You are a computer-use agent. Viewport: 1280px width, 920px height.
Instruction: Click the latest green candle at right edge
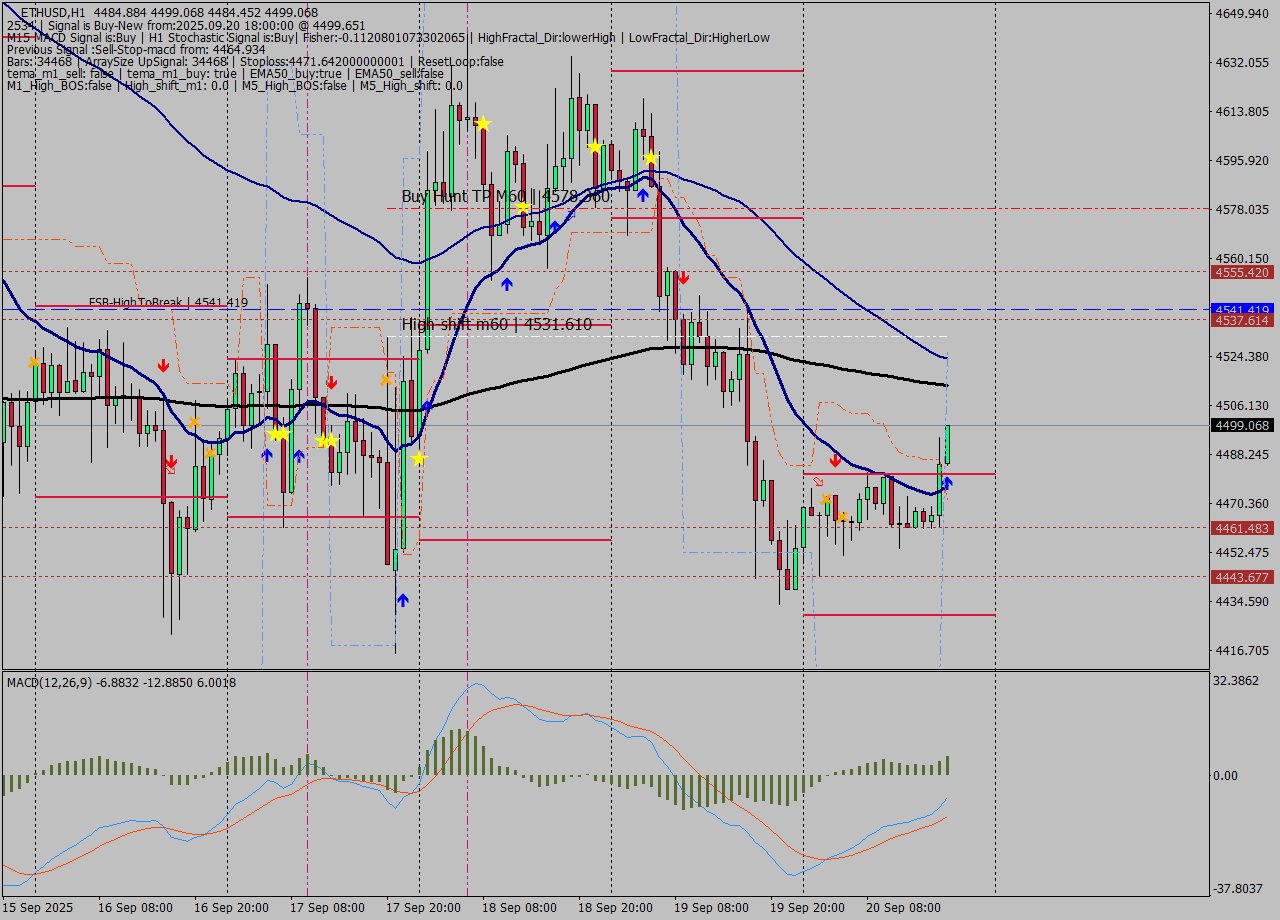point(947,445)
